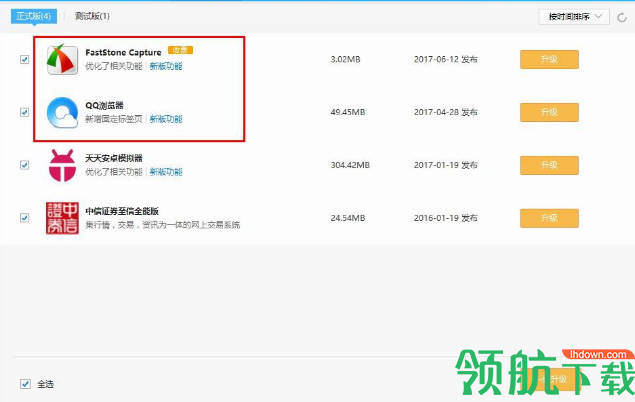Click the 天天安卓模拟器 robot icon
The width and height of the screenshot is (635, 402).
pos(62,165)
